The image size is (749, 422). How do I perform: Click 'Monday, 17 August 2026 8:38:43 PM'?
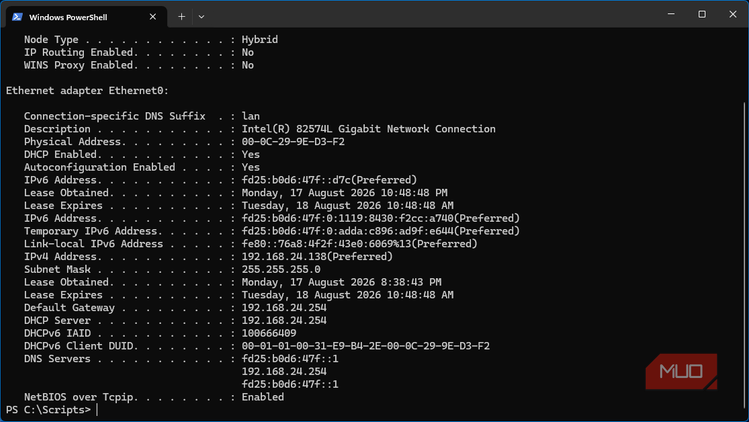tap(342, 282)
